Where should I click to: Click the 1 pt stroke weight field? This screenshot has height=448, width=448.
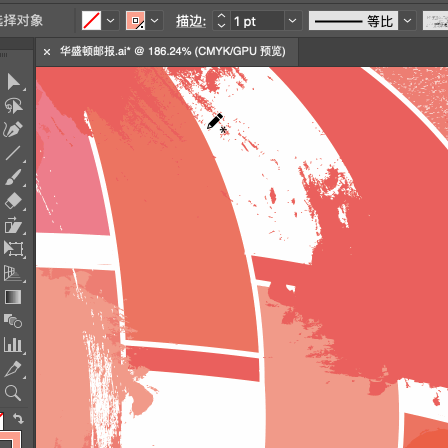pyautogui.click(x=257, y=21)
